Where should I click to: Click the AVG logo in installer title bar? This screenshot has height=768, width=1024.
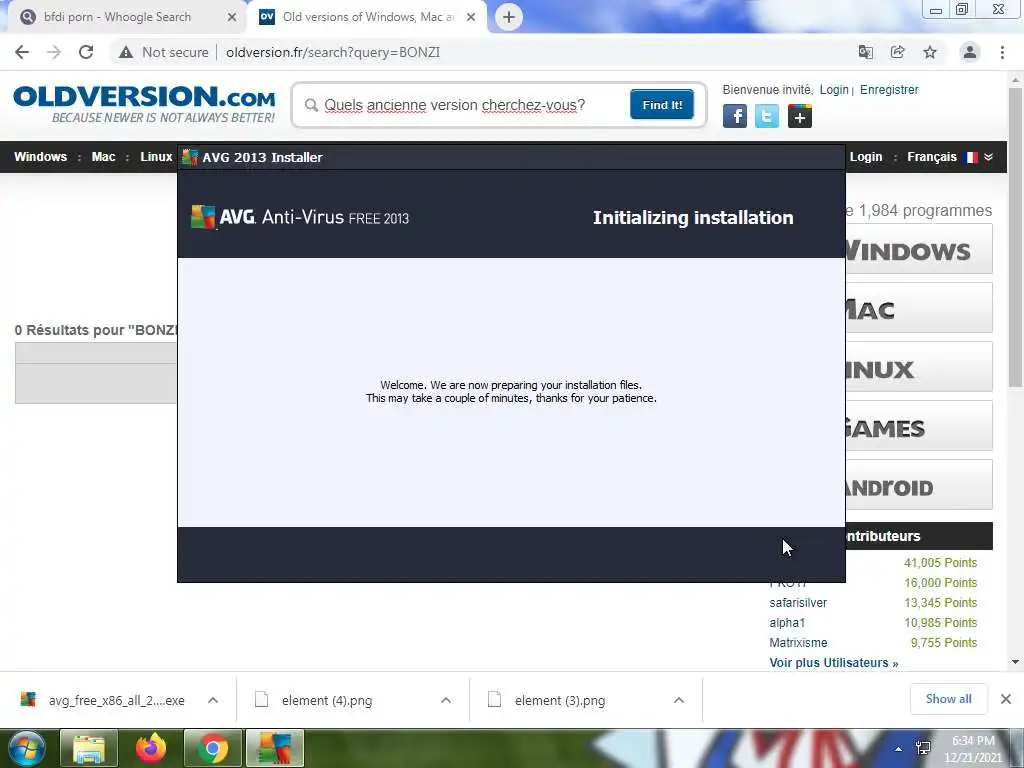point(189,157)
